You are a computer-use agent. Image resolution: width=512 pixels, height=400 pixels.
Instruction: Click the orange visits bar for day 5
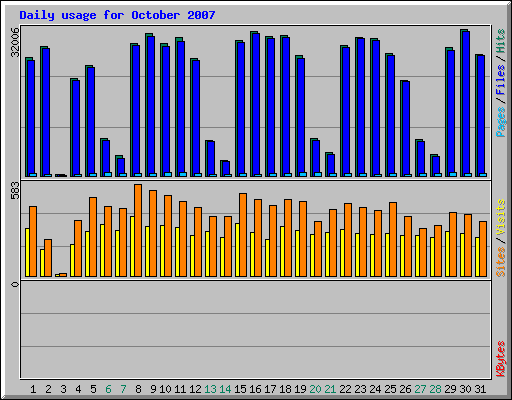coord(93,237)
